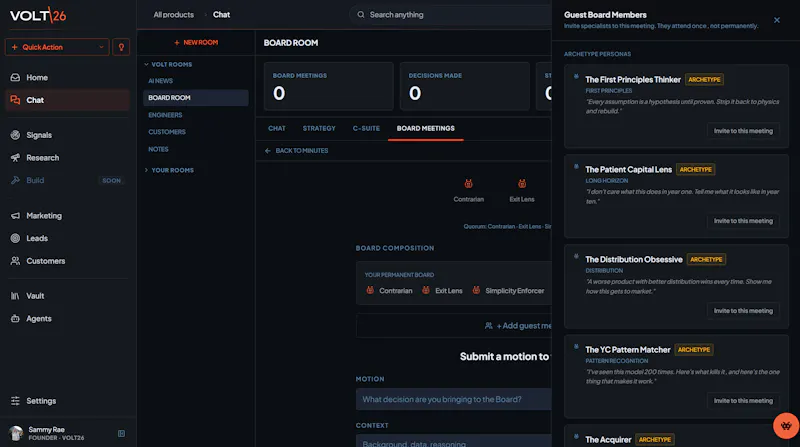The width and height of the screenshot is (800, 447).
Task: Click the Exit Lens board member avatar
Action: click(x=522, y=184)
